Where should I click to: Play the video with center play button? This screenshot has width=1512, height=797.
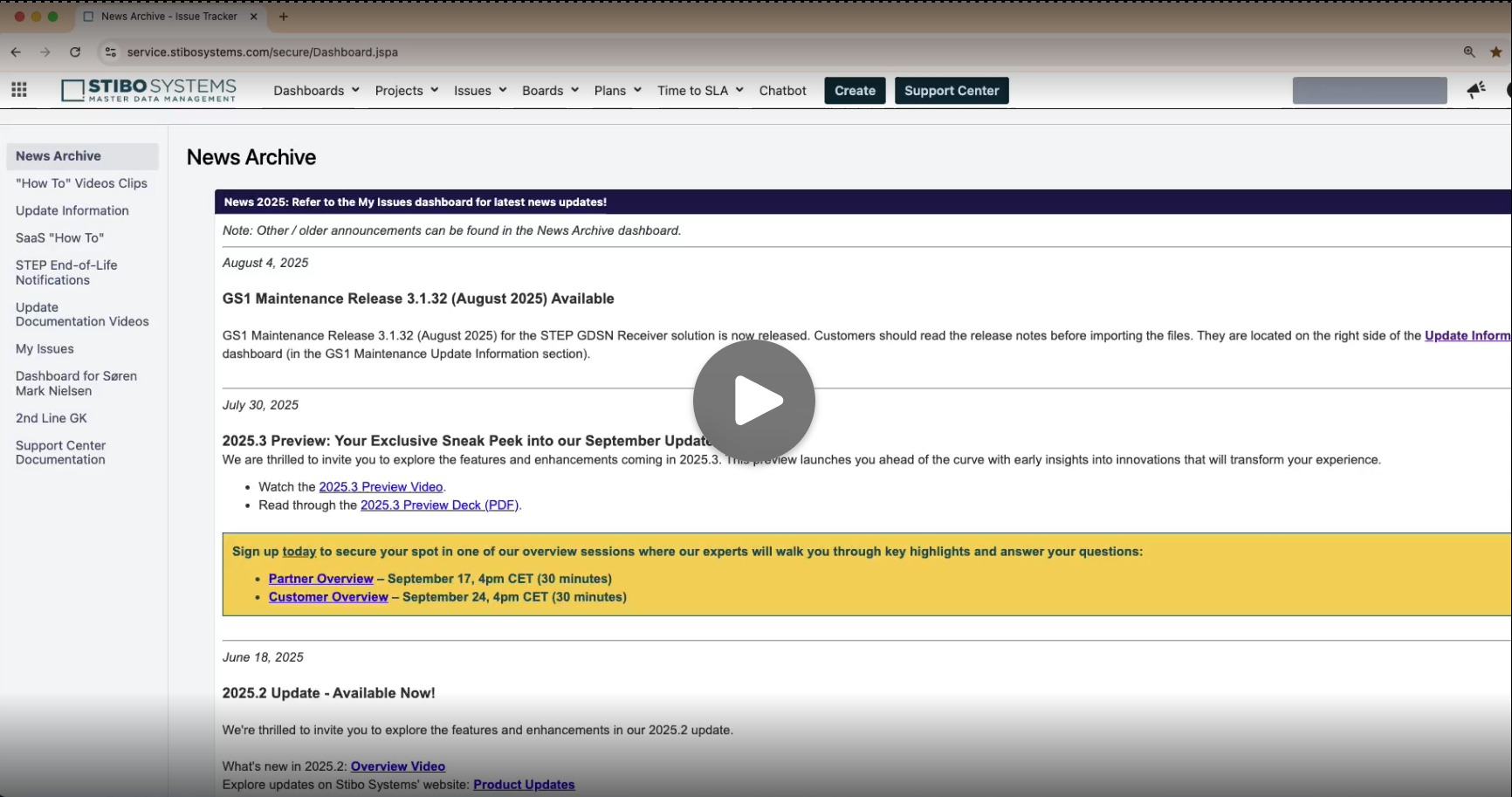[754, 401]
